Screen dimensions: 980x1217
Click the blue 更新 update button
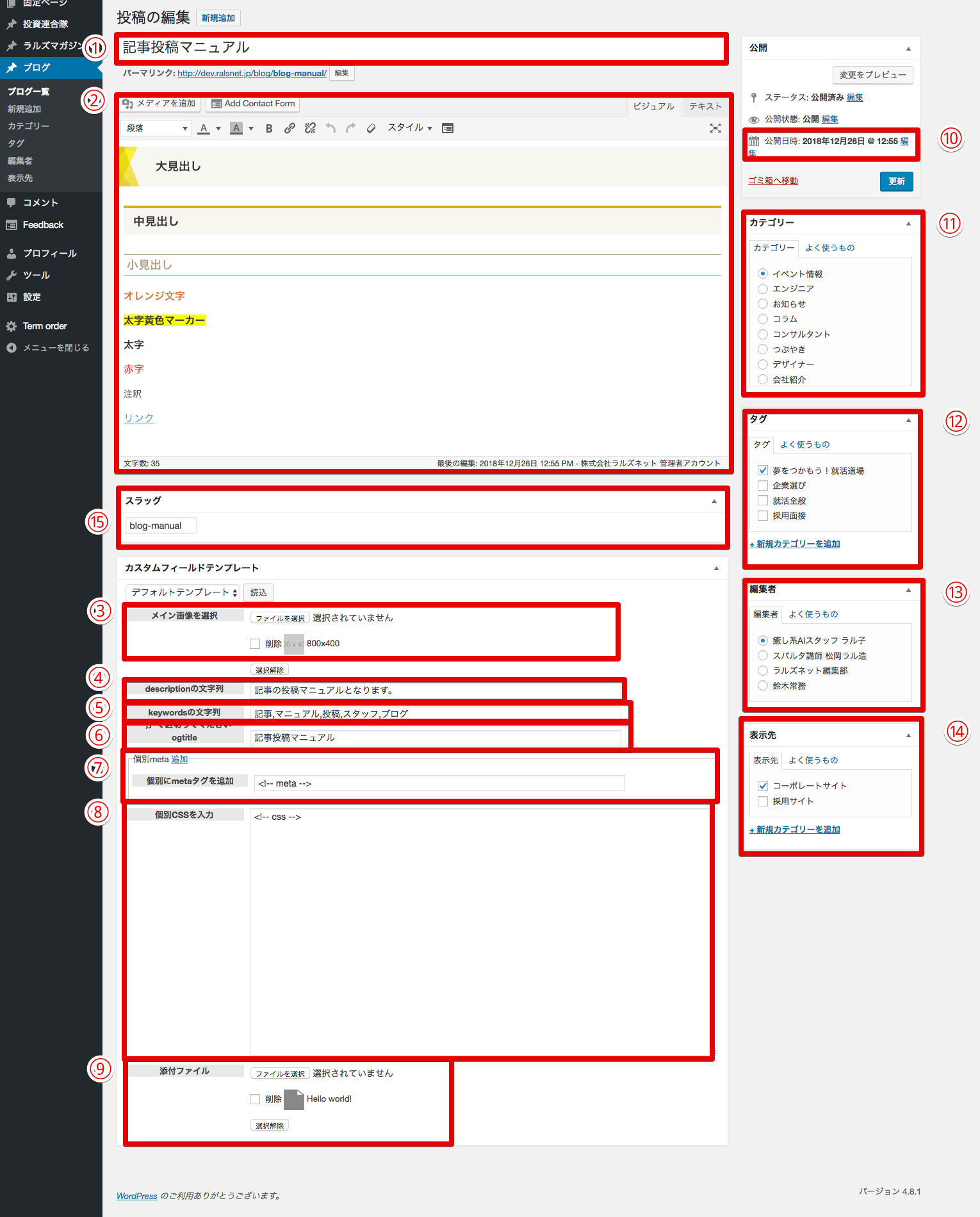pos(895,181)
